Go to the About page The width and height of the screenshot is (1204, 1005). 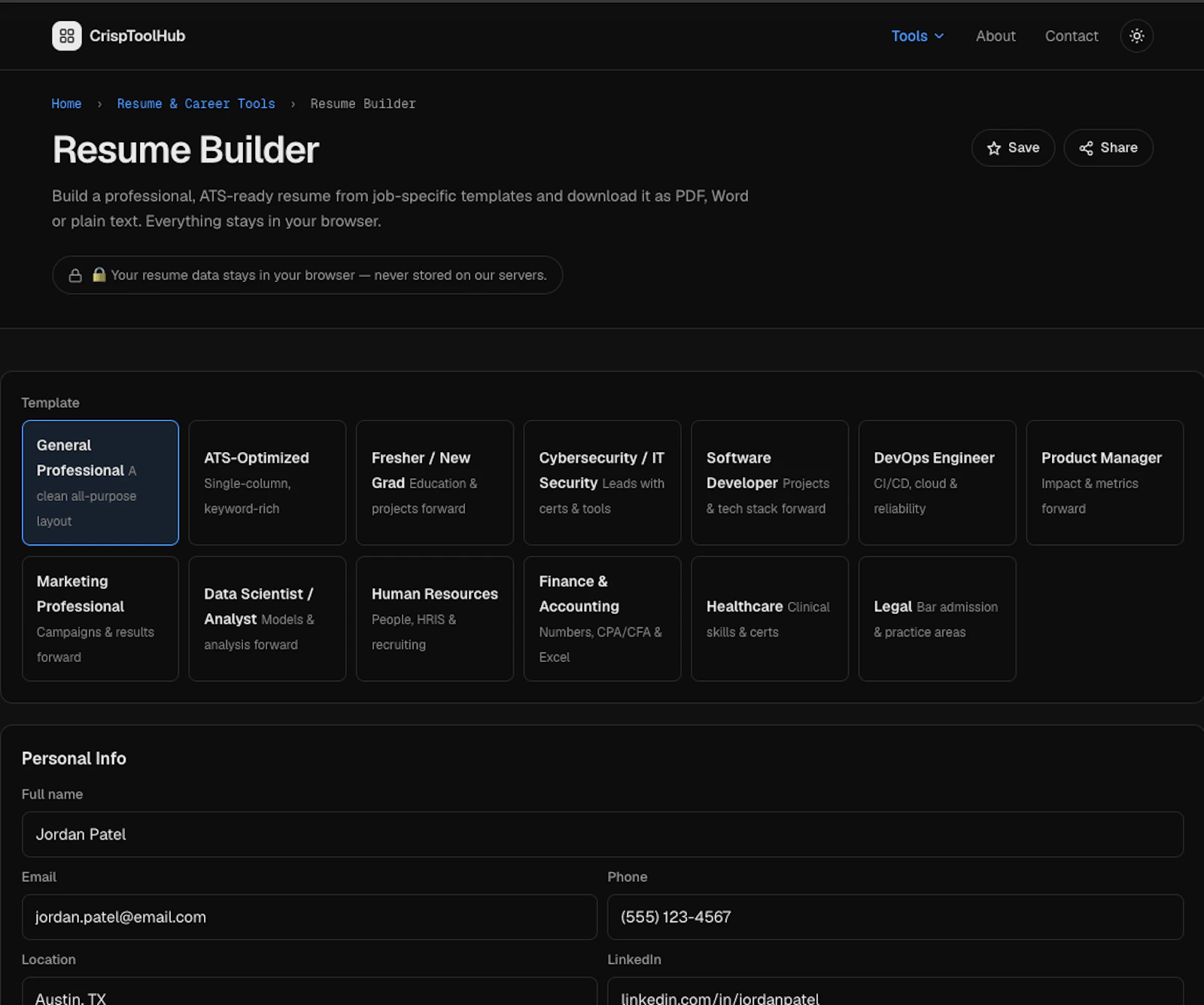(995, 35)
